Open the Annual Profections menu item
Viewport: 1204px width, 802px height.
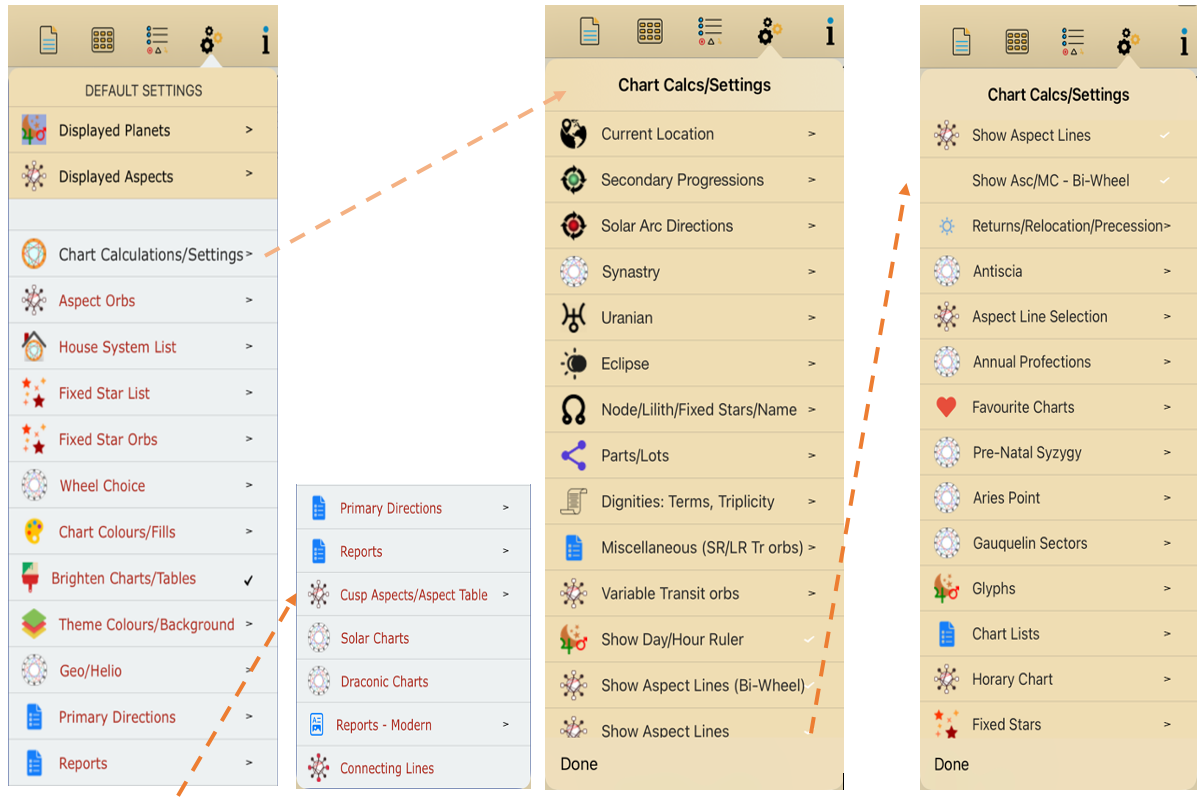point(1031,362)
